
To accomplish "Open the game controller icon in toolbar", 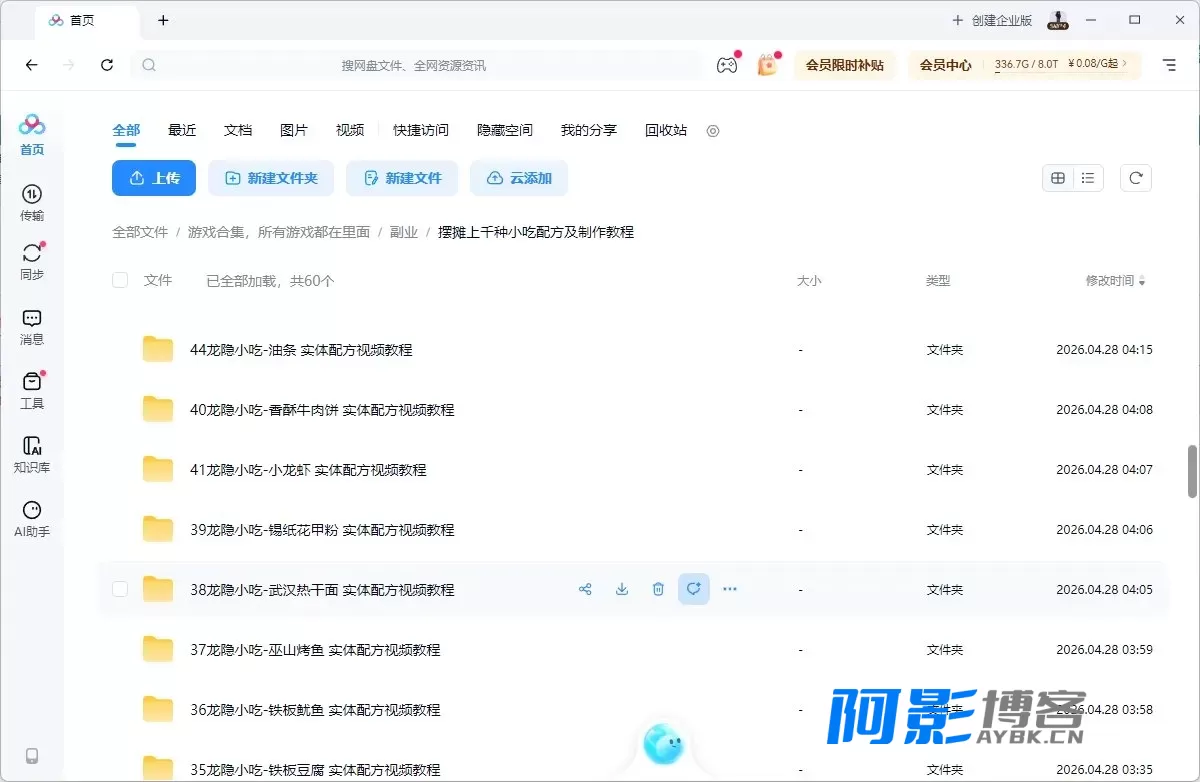I will click(727, 65).
